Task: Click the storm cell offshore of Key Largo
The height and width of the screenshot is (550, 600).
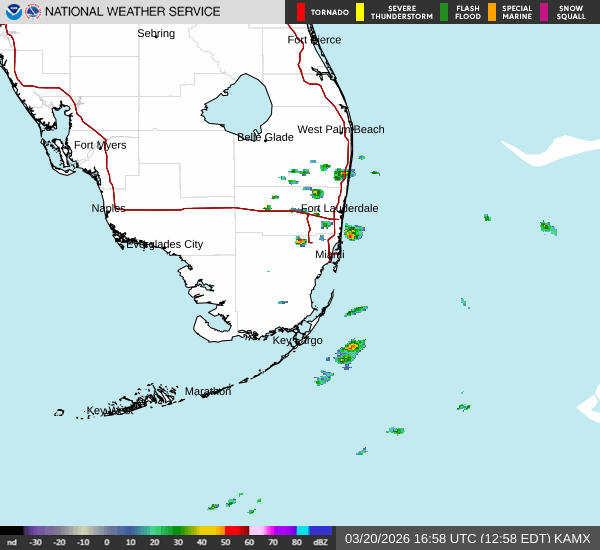Action: (351, 350)
